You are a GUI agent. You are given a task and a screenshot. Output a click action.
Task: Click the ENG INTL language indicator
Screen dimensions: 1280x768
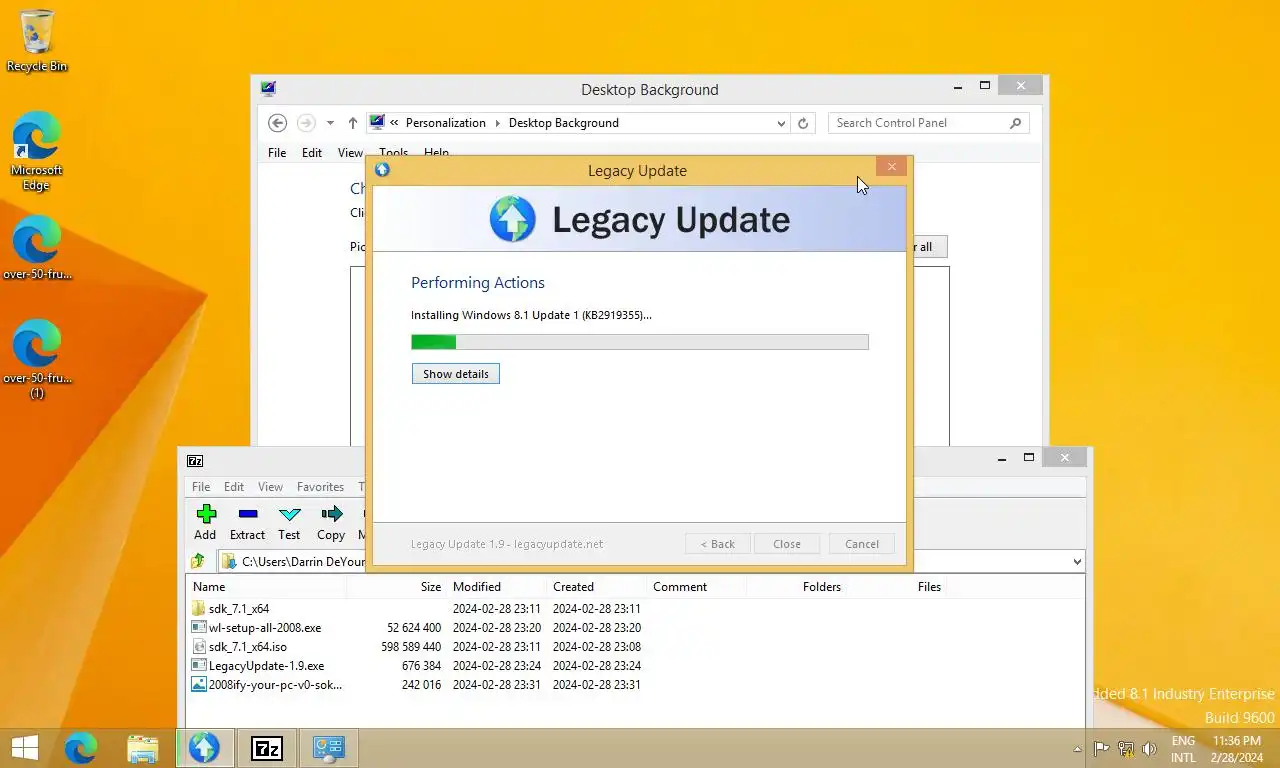click(1183, 749)
